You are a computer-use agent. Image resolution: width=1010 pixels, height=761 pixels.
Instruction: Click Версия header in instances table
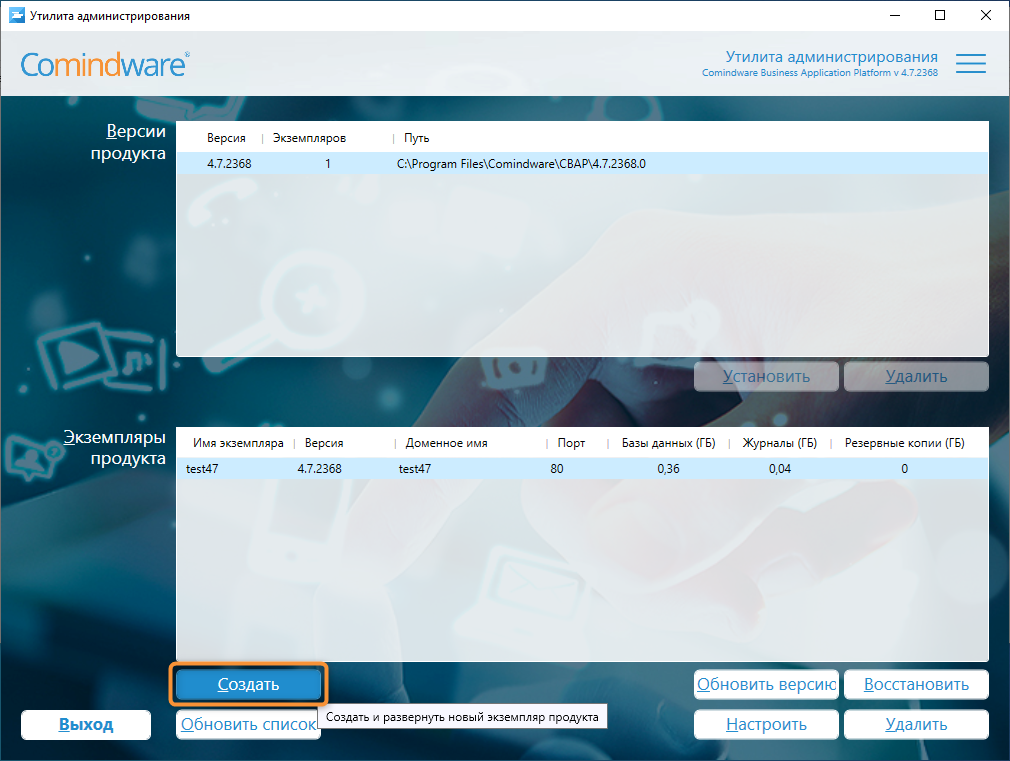coord(324,443)
